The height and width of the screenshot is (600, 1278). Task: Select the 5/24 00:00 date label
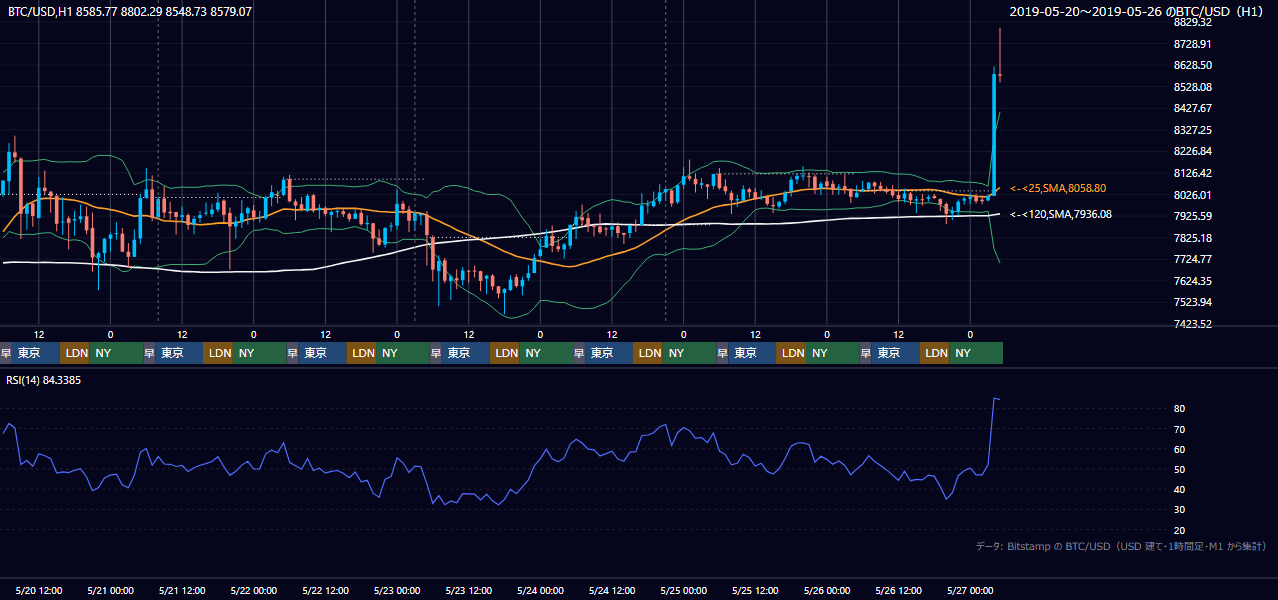(x=540, y=590)
